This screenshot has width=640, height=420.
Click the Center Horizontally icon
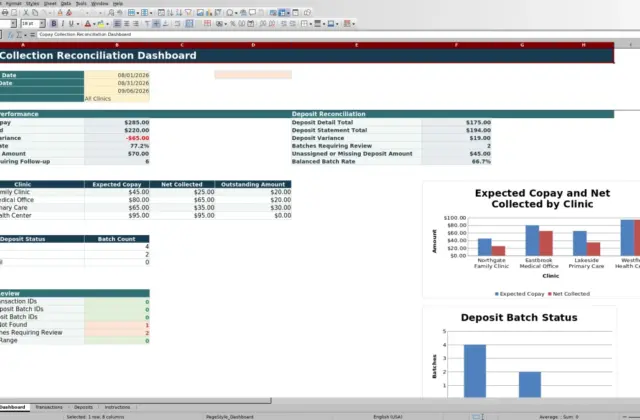[127, 24]
